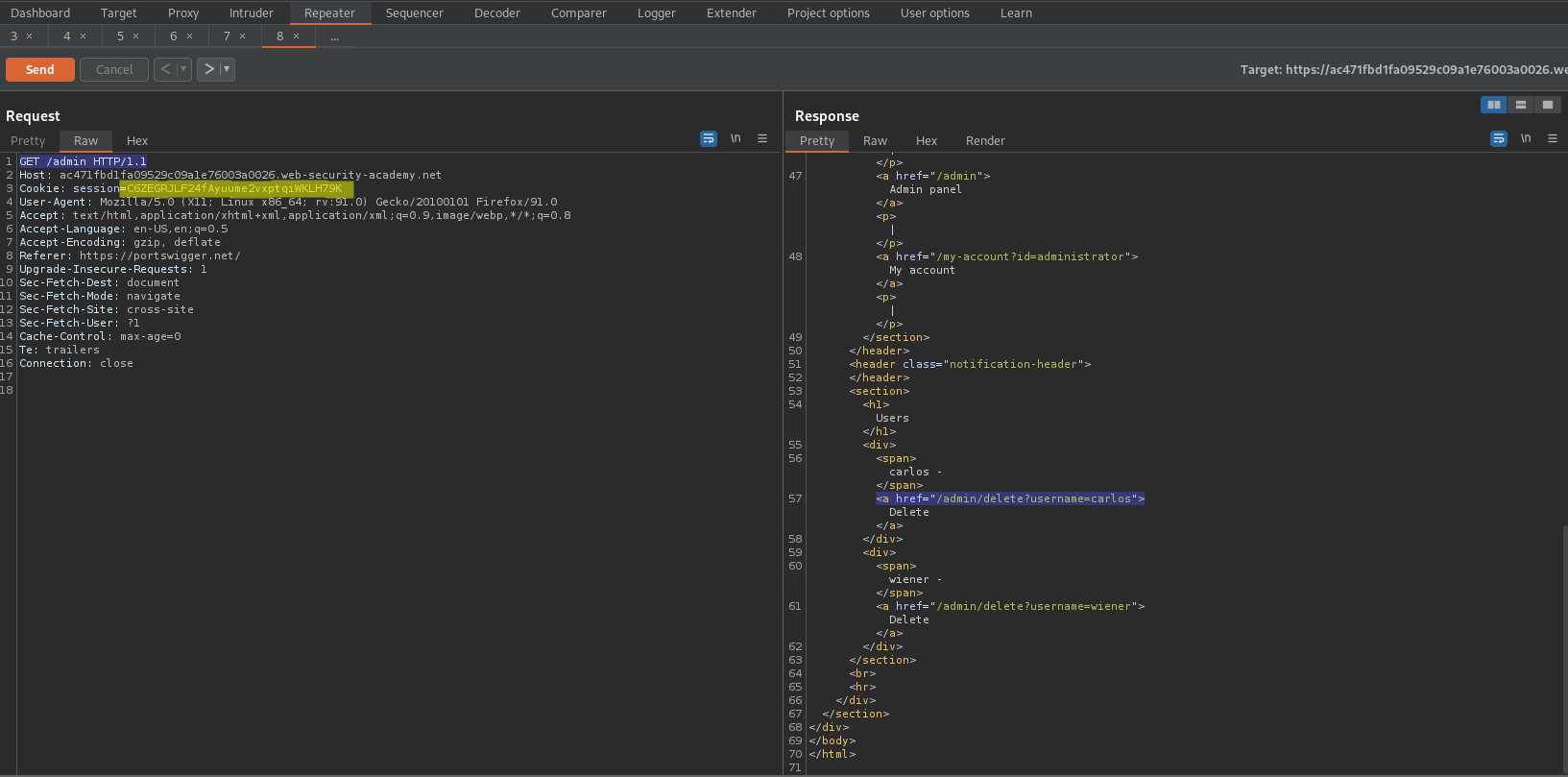The width and height of the screenshot is (1568, 777).
Task: Switch Response view to Render
Action: point(985,140)
